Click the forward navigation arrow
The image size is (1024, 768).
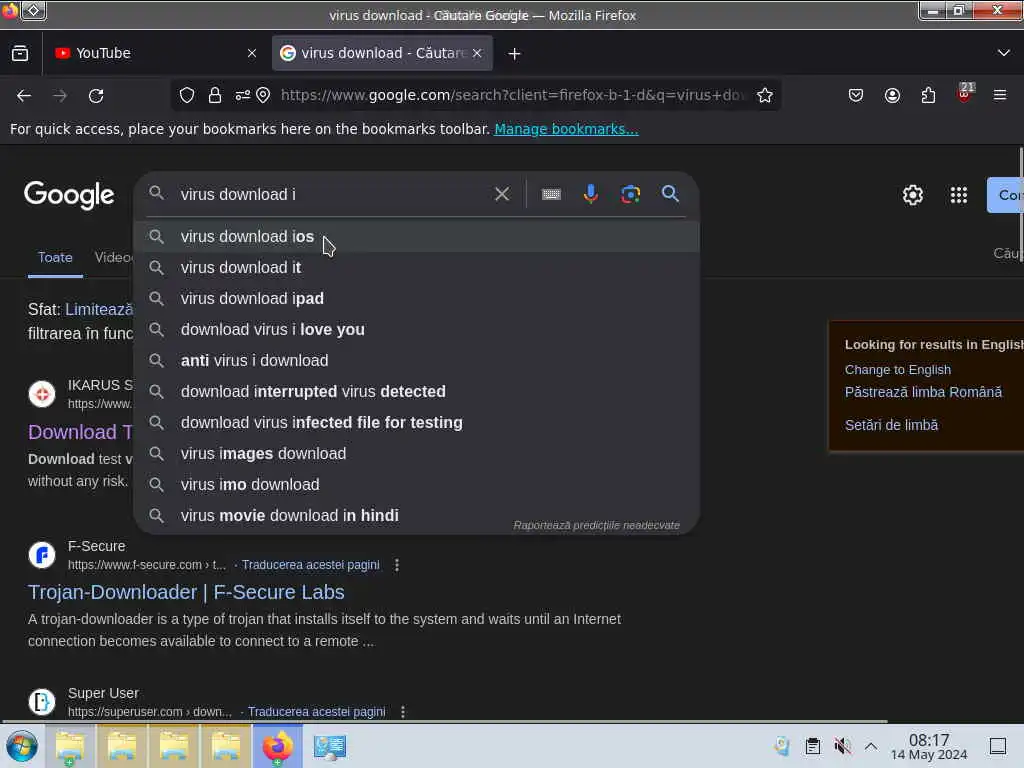point(60,96)
